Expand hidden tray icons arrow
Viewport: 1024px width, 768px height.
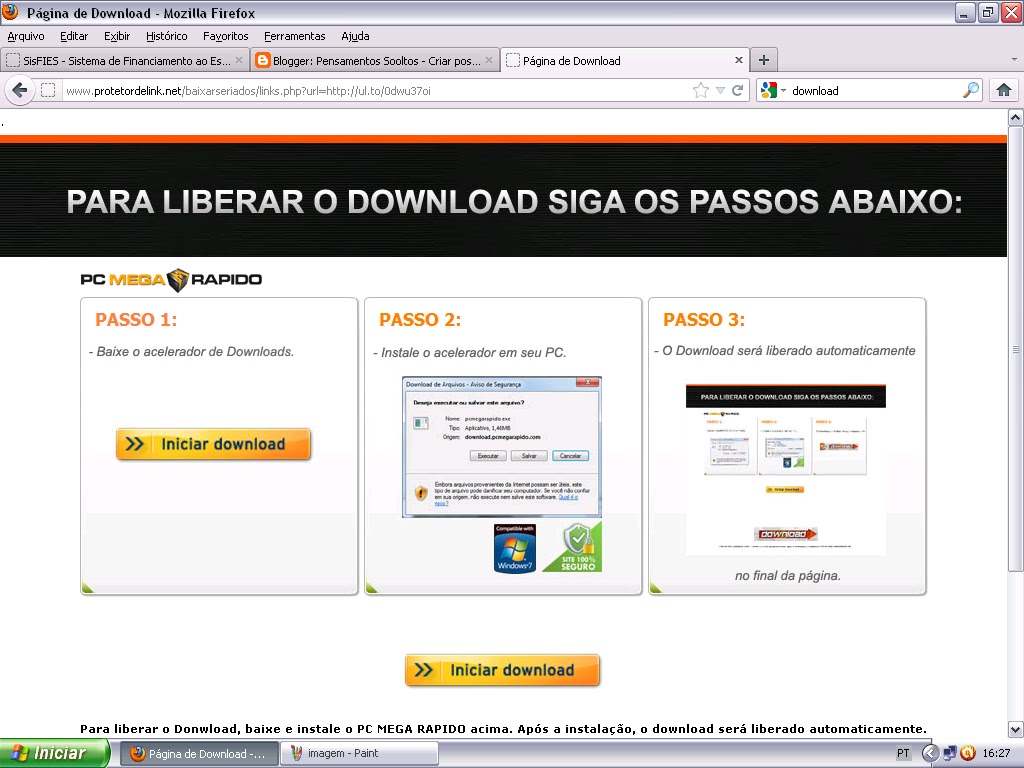coord(930,754)
